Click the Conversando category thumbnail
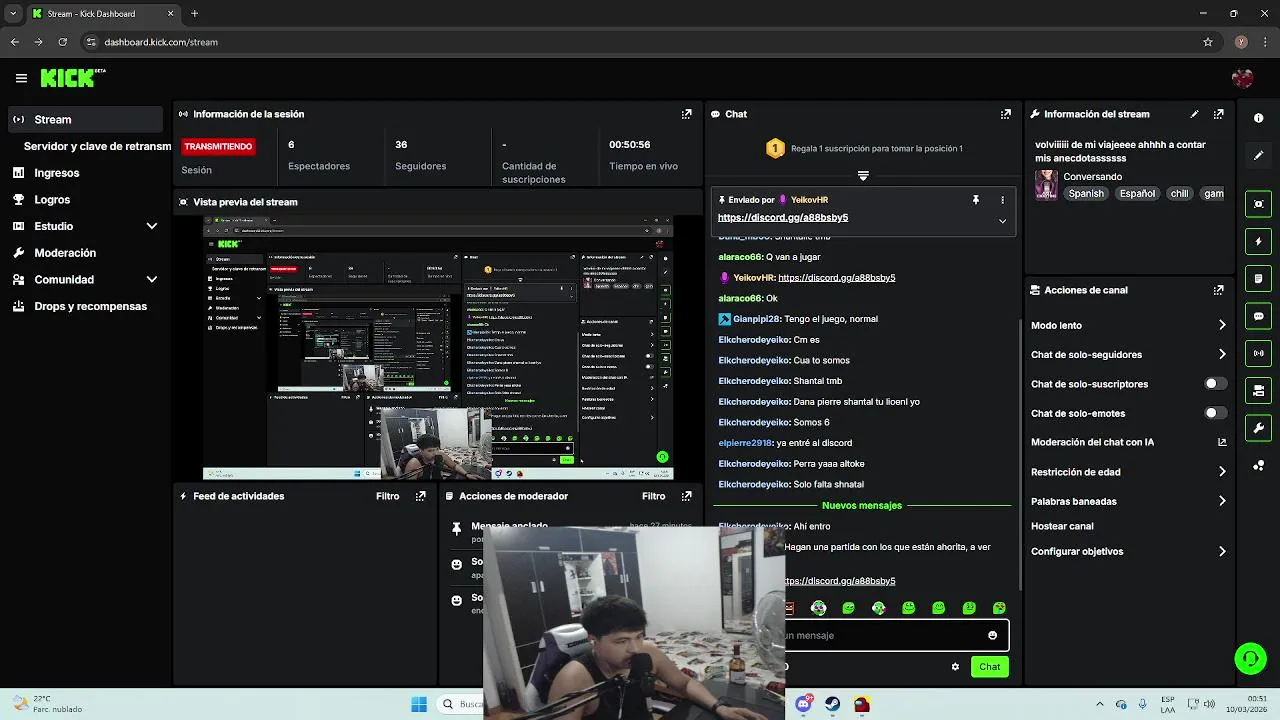 (1046, 185)
